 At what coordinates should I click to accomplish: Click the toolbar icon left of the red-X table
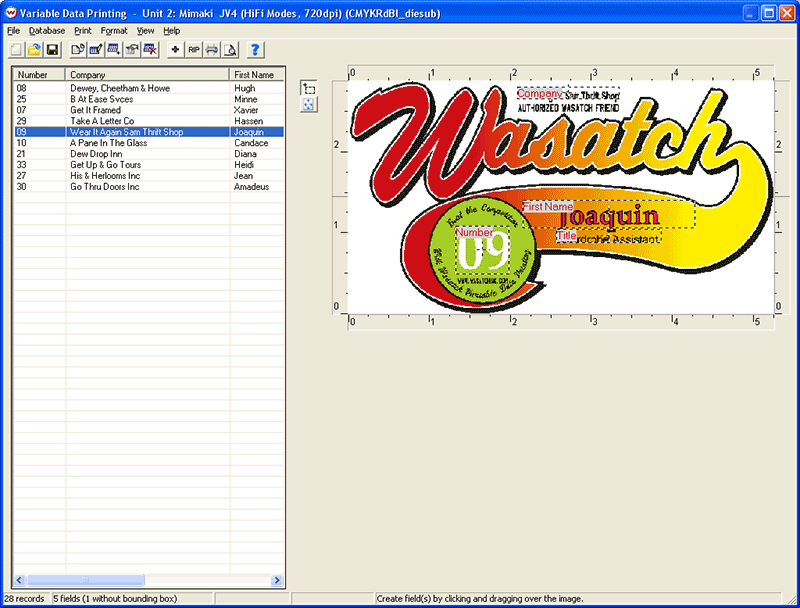(132, 50)
